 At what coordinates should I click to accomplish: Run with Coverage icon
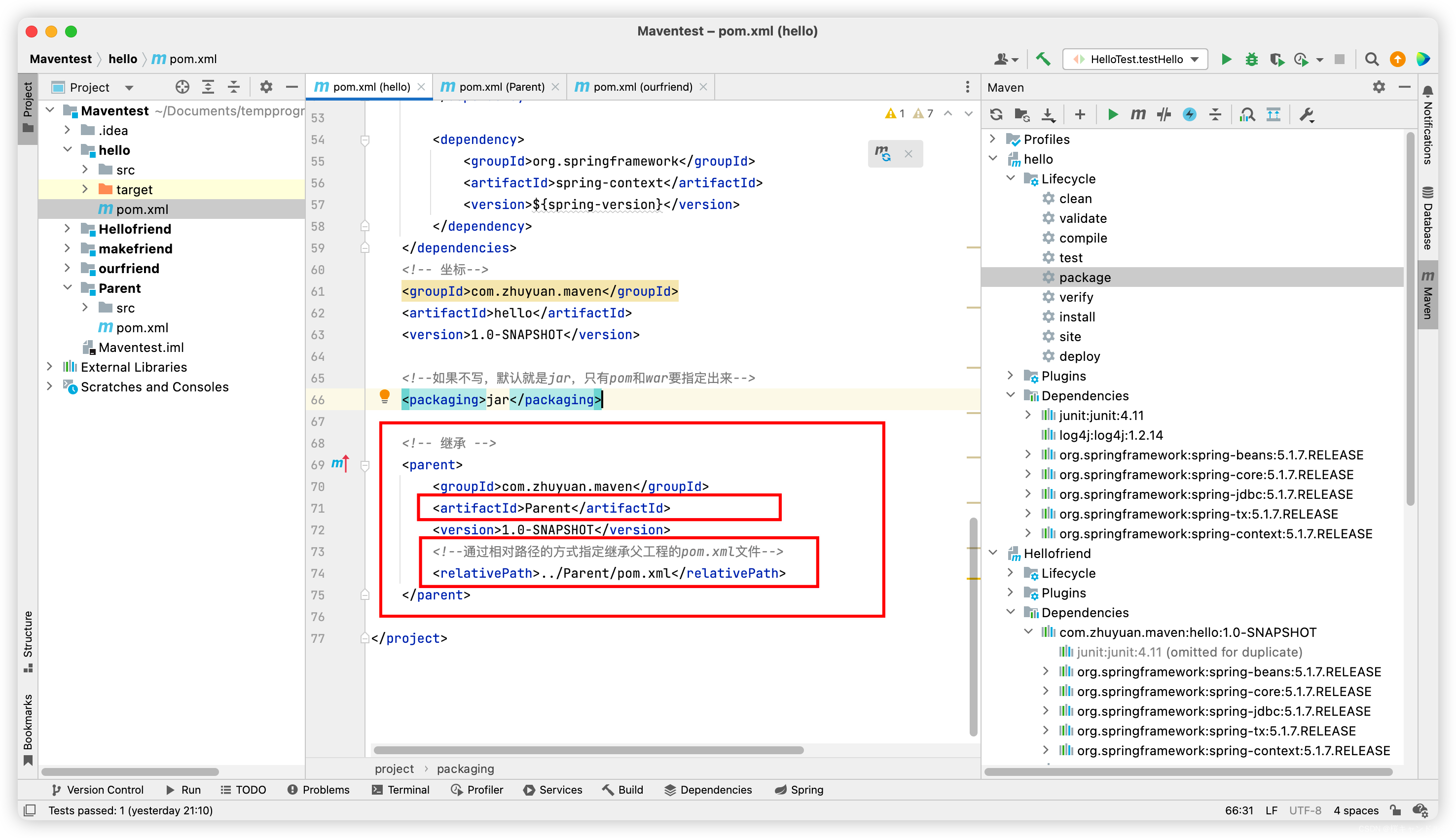pyautogui.click(x=1277, y=59)
